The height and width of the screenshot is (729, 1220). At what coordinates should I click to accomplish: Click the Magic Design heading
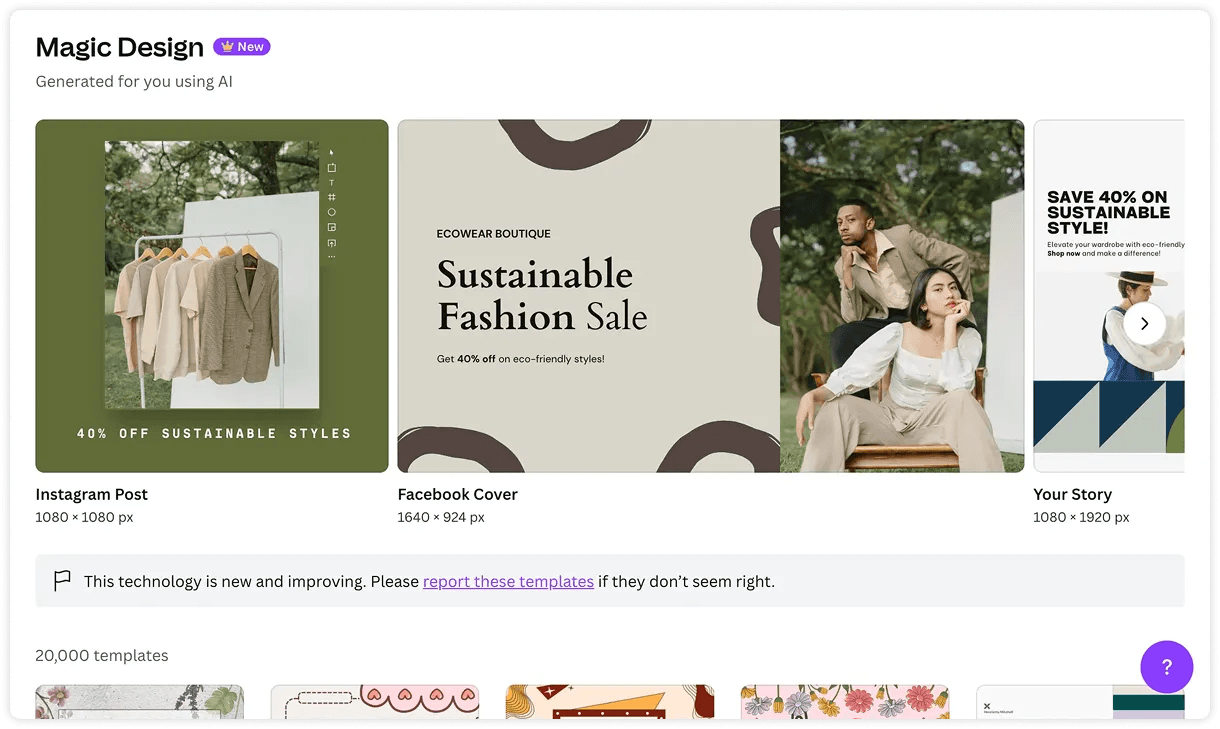tap(120, 47)
